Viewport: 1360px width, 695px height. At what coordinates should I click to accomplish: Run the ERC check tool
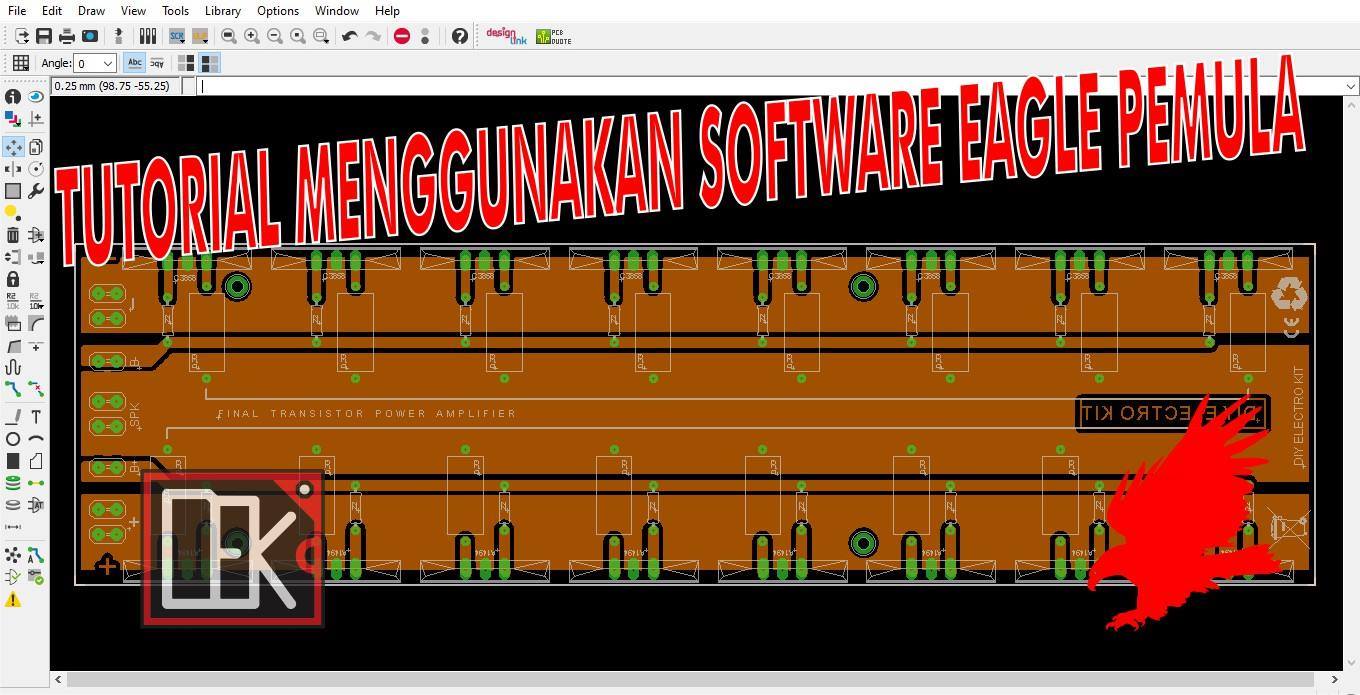pos(13,577)
